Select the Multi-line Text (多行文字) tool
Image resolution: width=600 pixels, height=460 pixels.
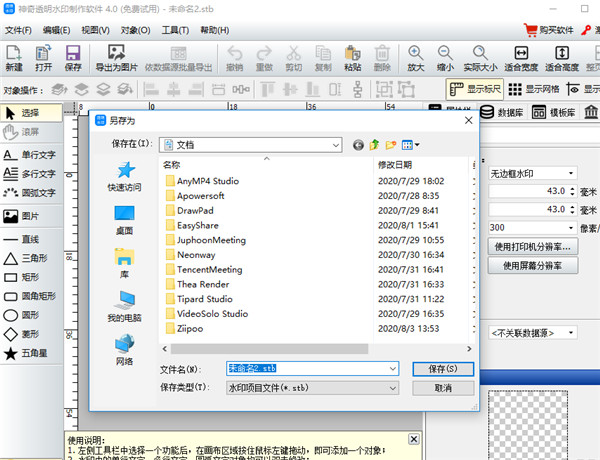pos(31,174)
